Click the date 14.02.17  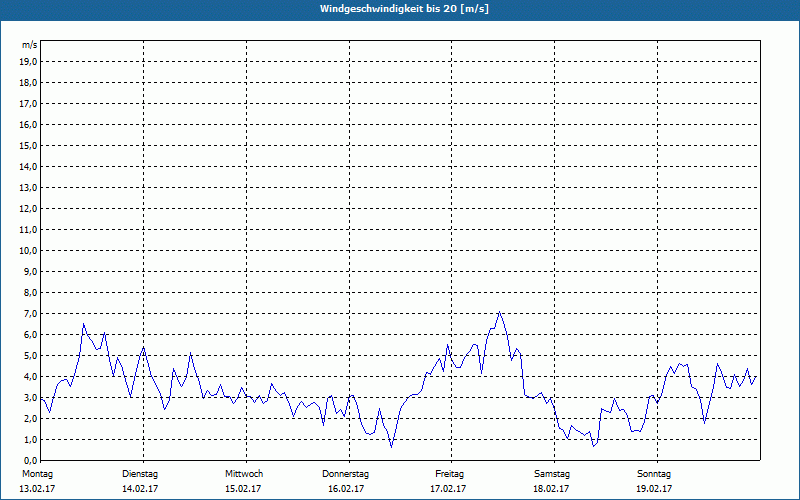pos(140,489)
